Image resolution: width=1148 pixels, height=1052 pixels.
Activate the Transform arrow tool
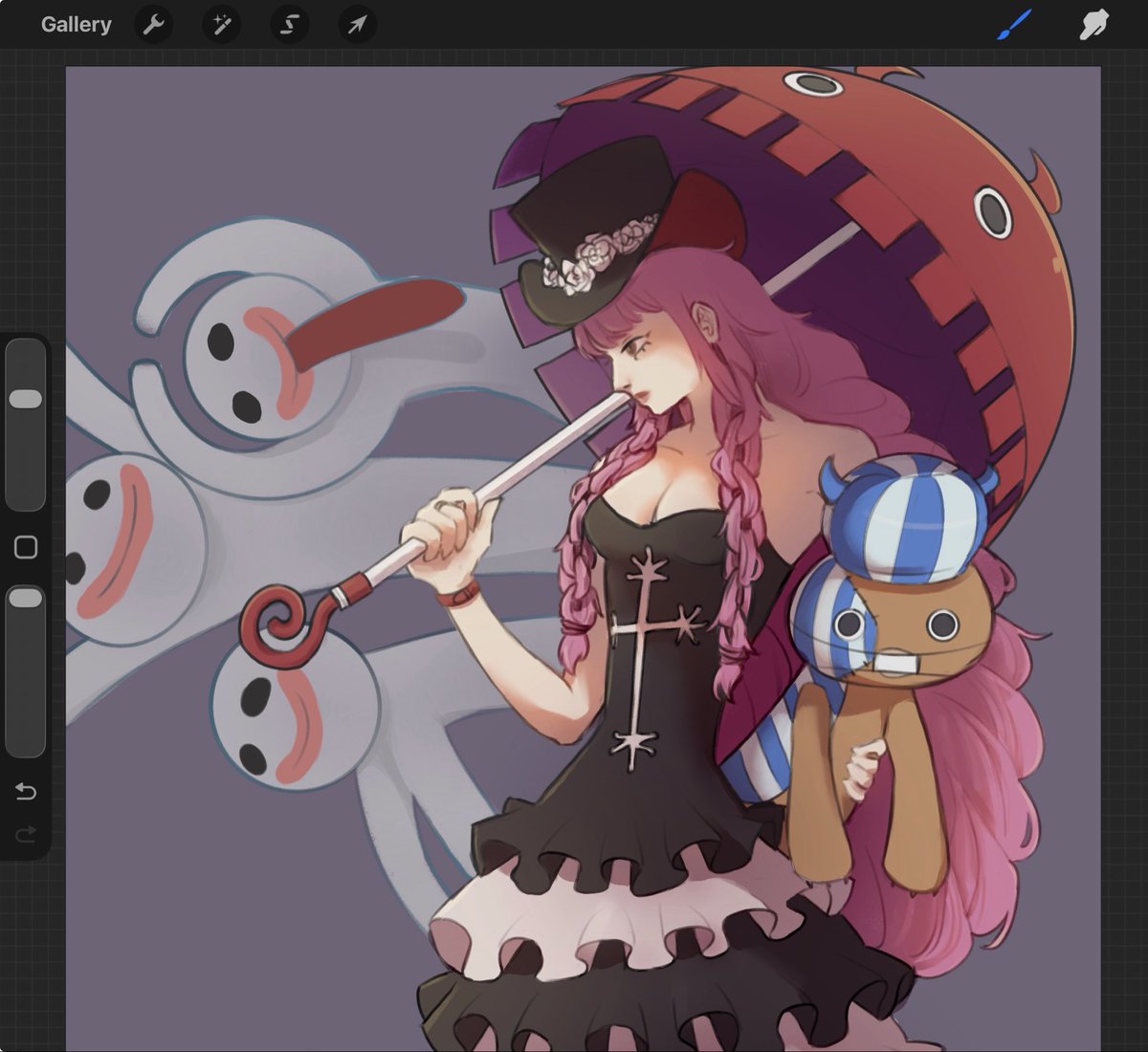click(x=357, y=25)
